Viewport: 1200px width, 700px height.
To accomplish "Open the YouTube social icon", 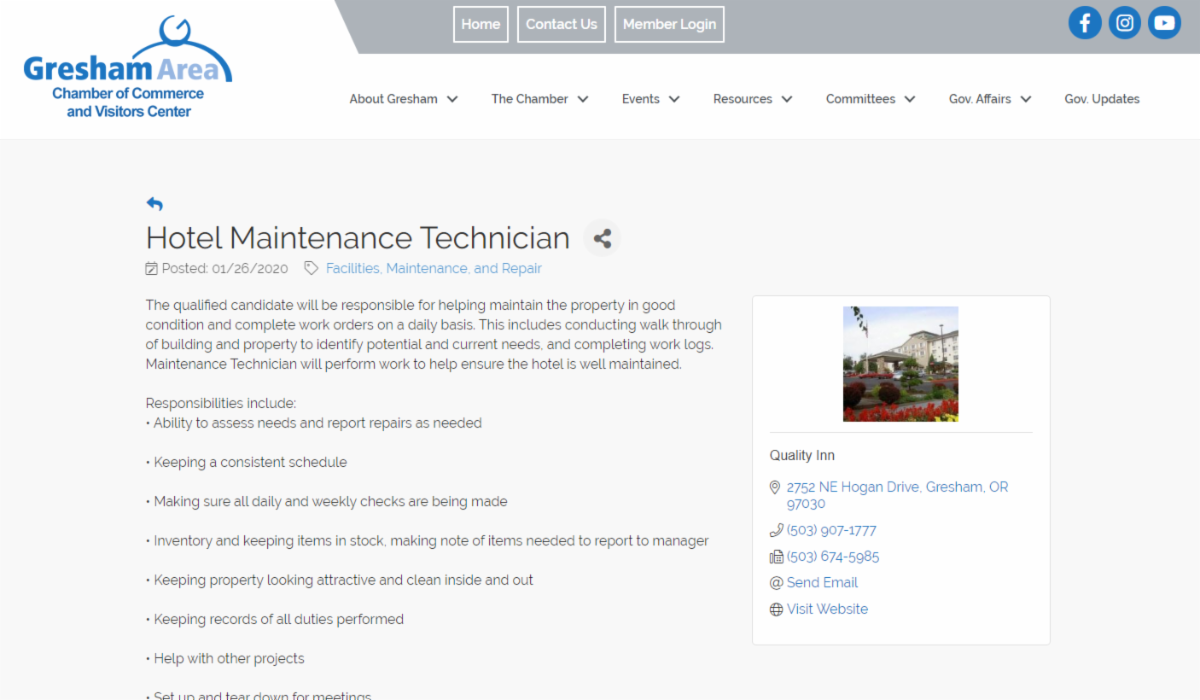I will coord(1164,23).
